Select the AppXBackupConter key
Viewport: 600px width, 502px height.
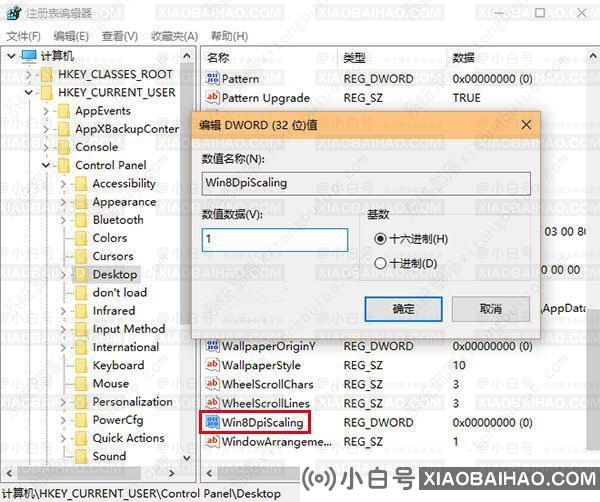coord(127,129)
